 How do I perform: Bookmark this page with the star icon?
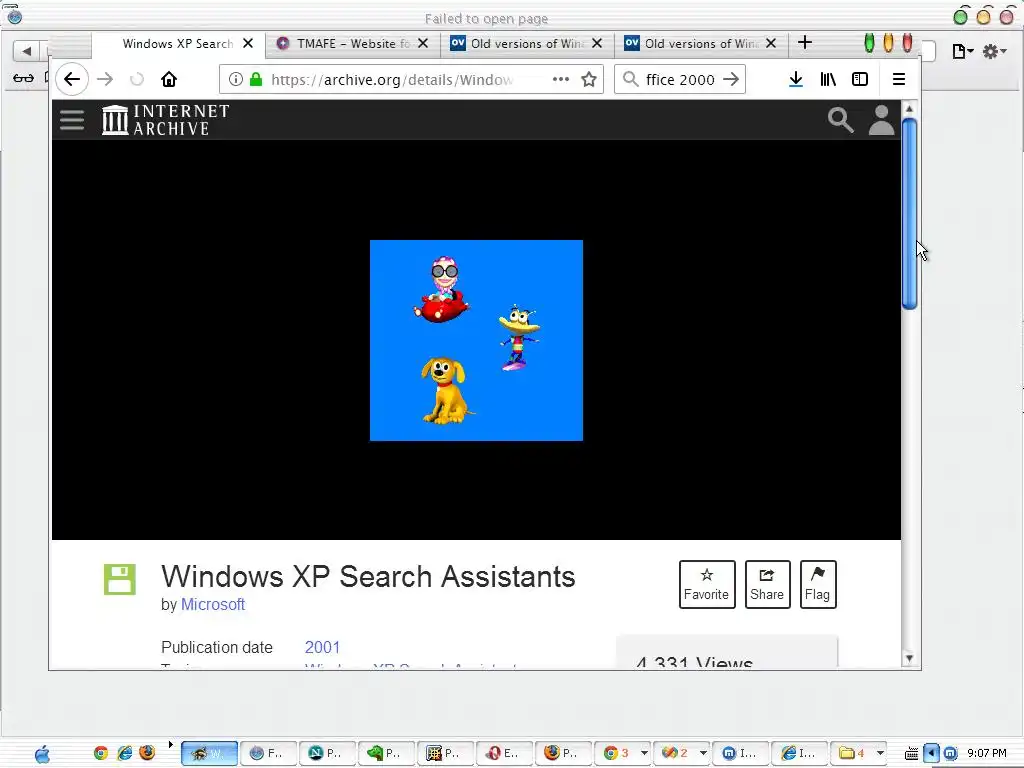tap(589, 80)
